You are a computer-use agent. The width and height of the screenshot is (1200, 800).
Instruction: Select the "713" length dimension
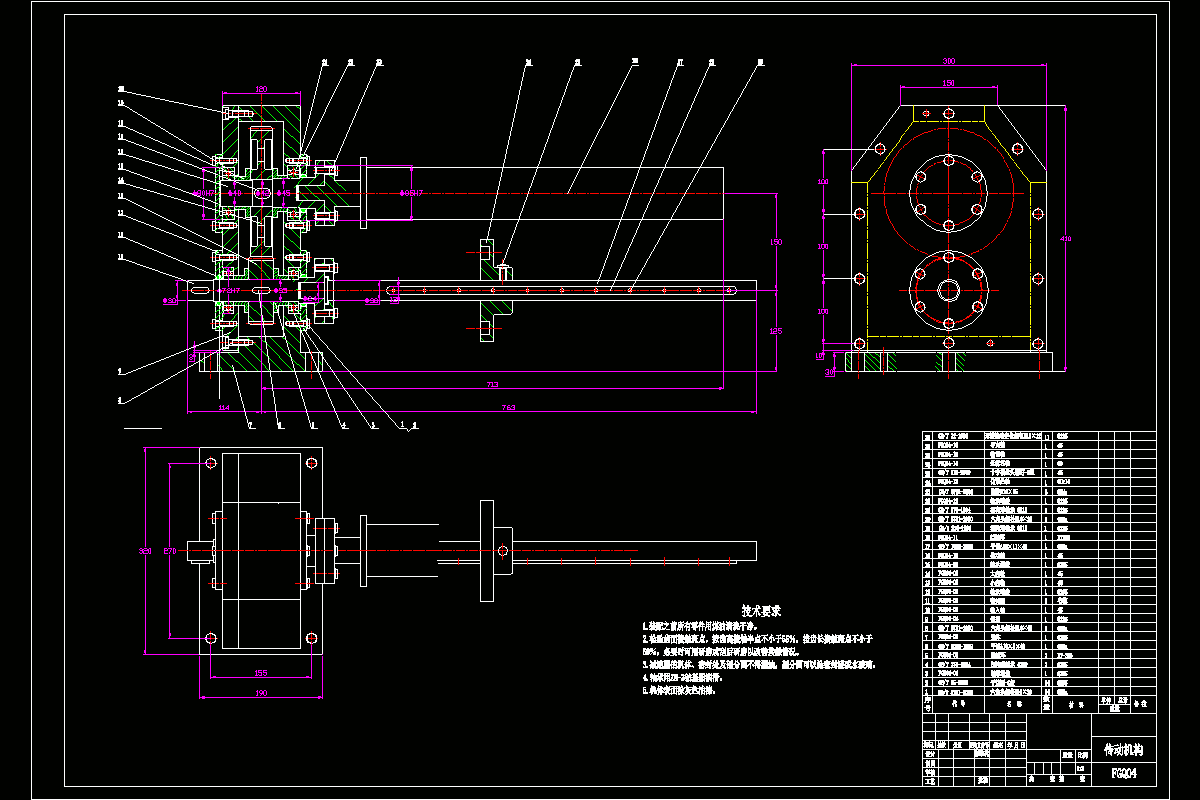coord(492,383)
